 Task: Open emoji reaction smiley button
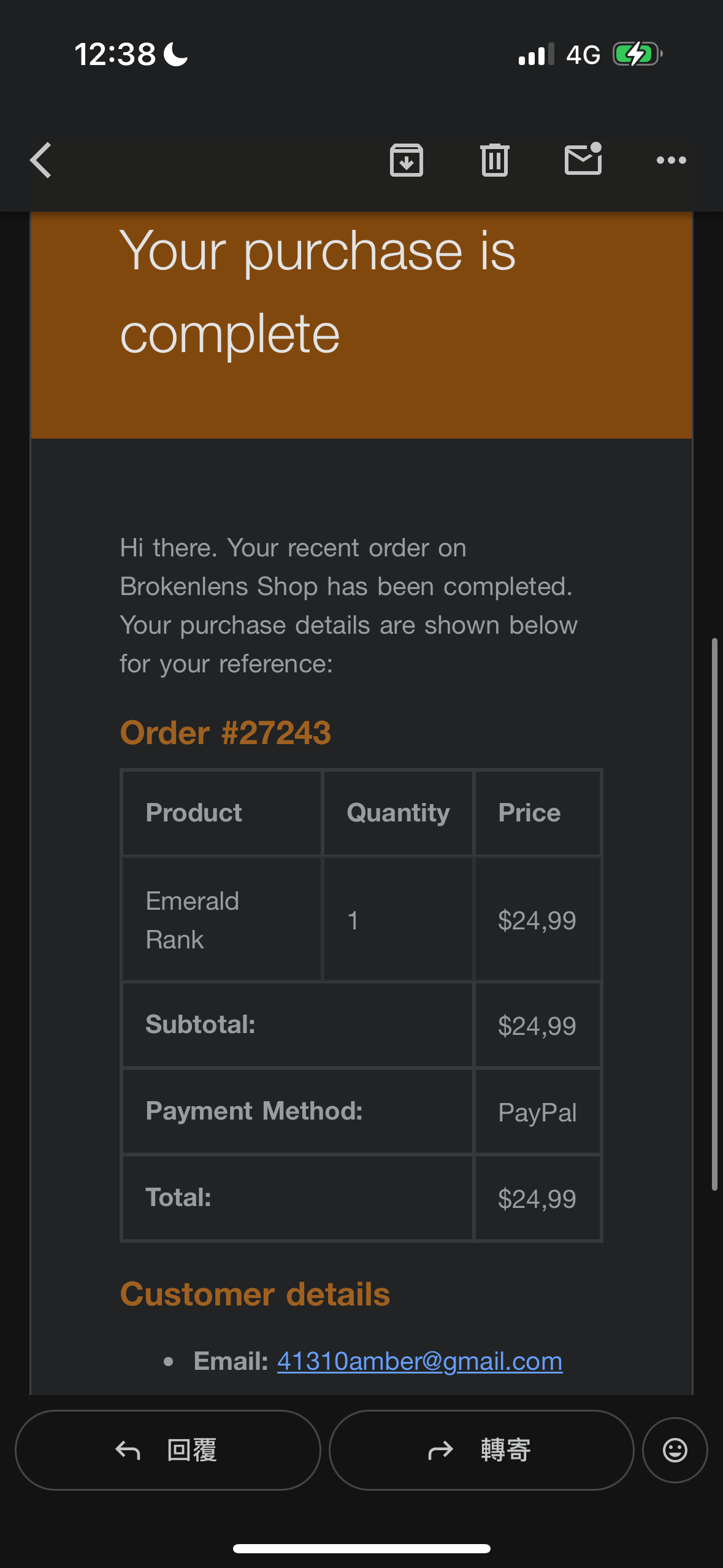[x=675, y=1450]
